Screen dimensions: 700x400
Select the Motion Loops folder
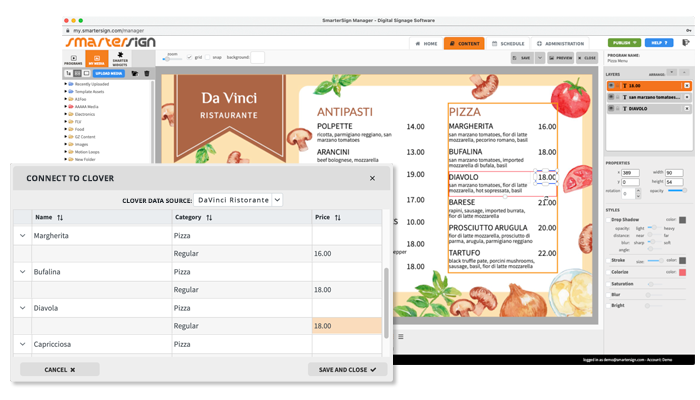coord(87,152)
